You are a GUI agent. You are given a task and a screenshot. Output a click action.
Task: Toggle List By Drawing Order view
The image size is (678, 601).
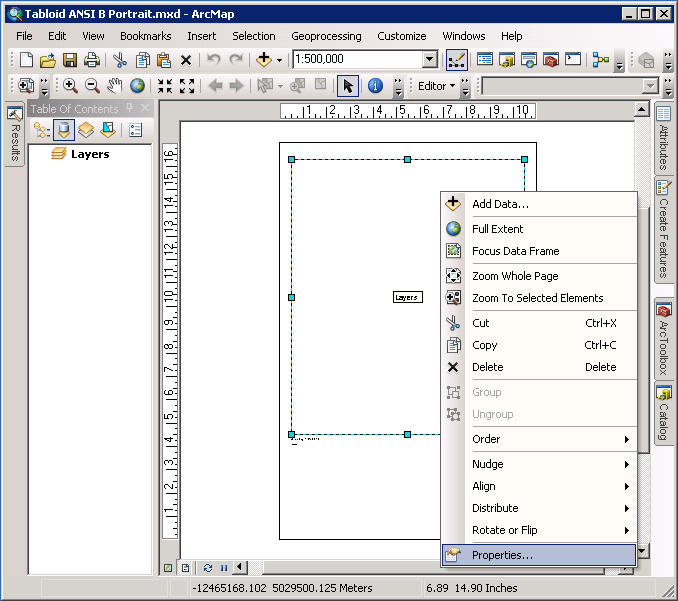point(42,130)
